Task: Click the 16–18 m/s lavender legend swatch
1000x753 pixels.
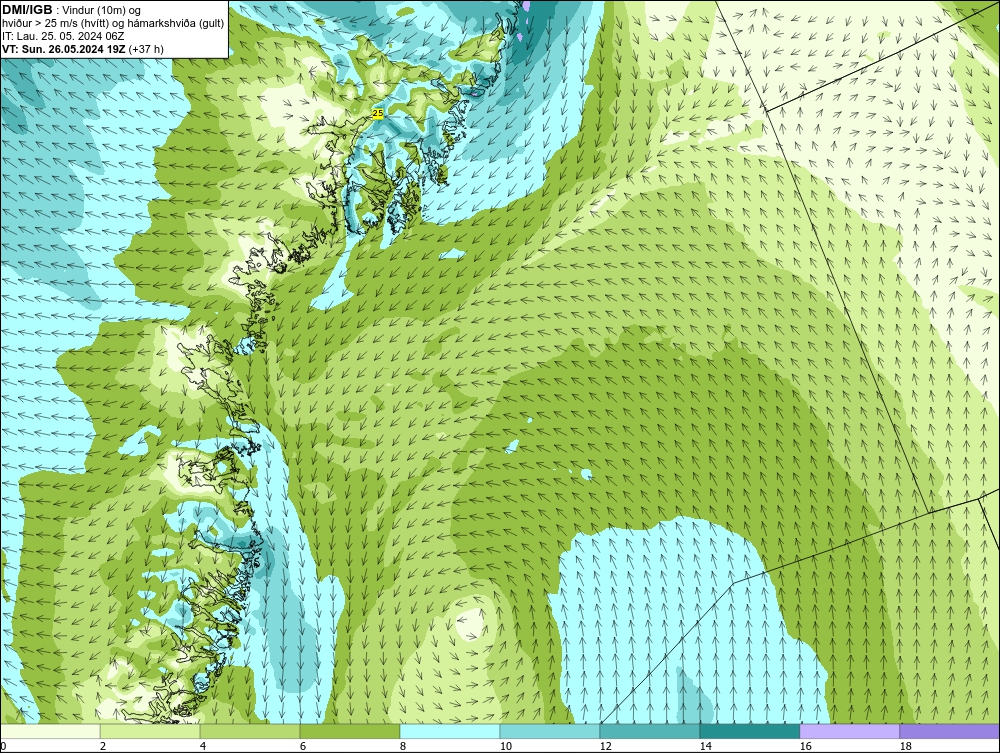Action: click(850, 731)
